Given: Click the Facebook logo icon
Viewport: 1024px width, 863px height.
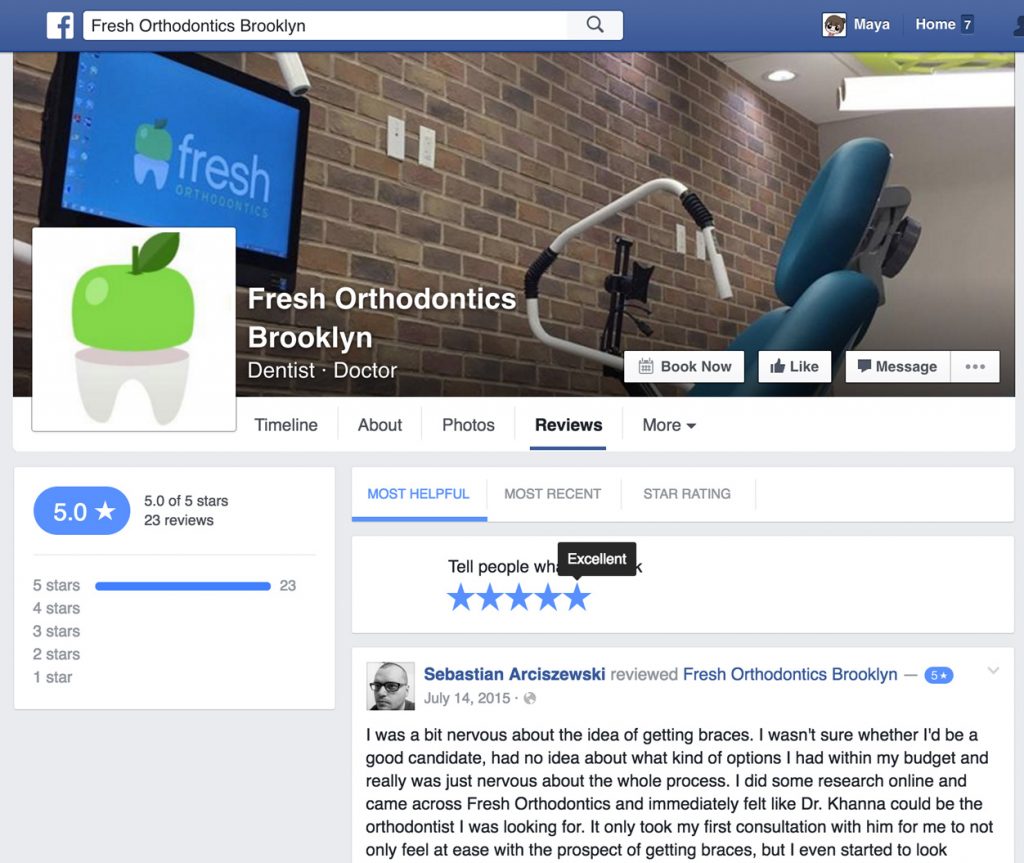Looking at the screenshot, I should tap(60, 25).
